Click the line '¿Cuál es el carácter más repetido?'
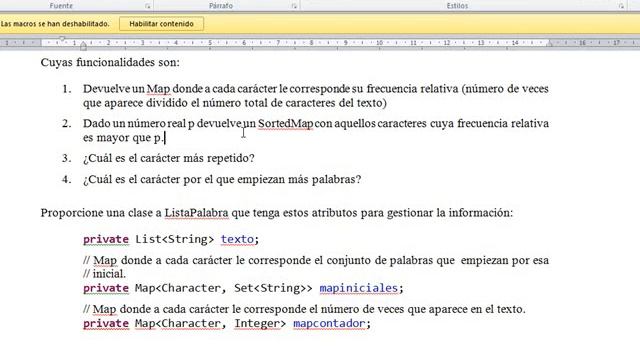640x360 pixels. [x=169, y=158]
